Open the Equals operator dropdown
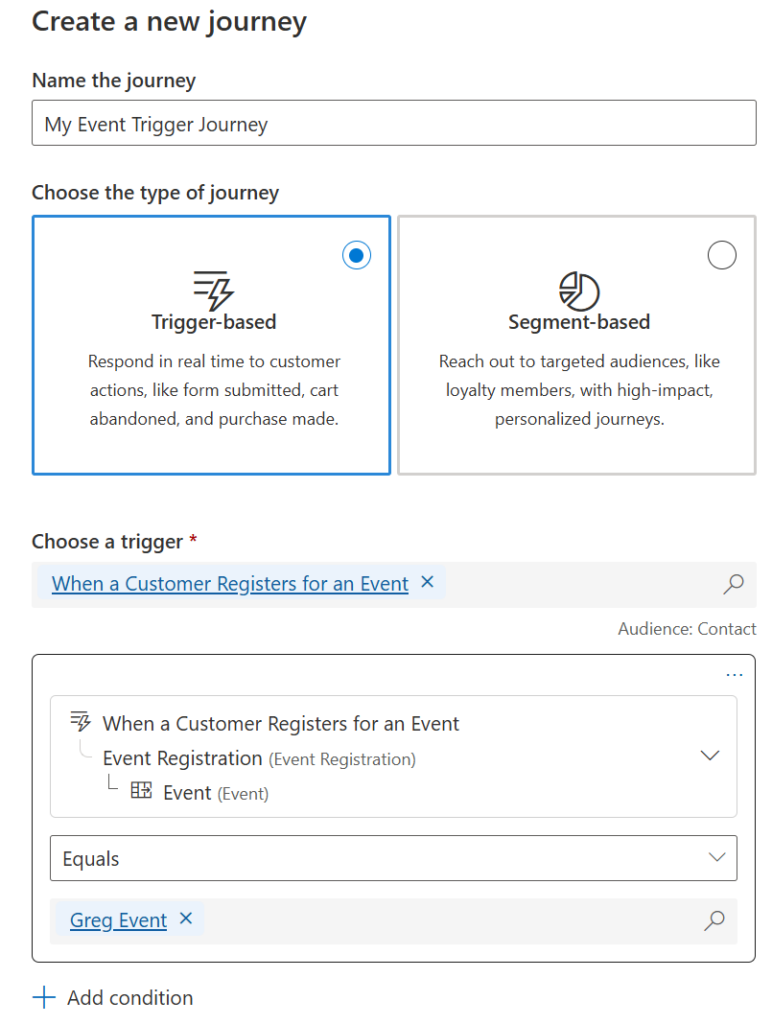Image resolution: width=772 pixels, height=1024 pixels. [x=393, y=858]
